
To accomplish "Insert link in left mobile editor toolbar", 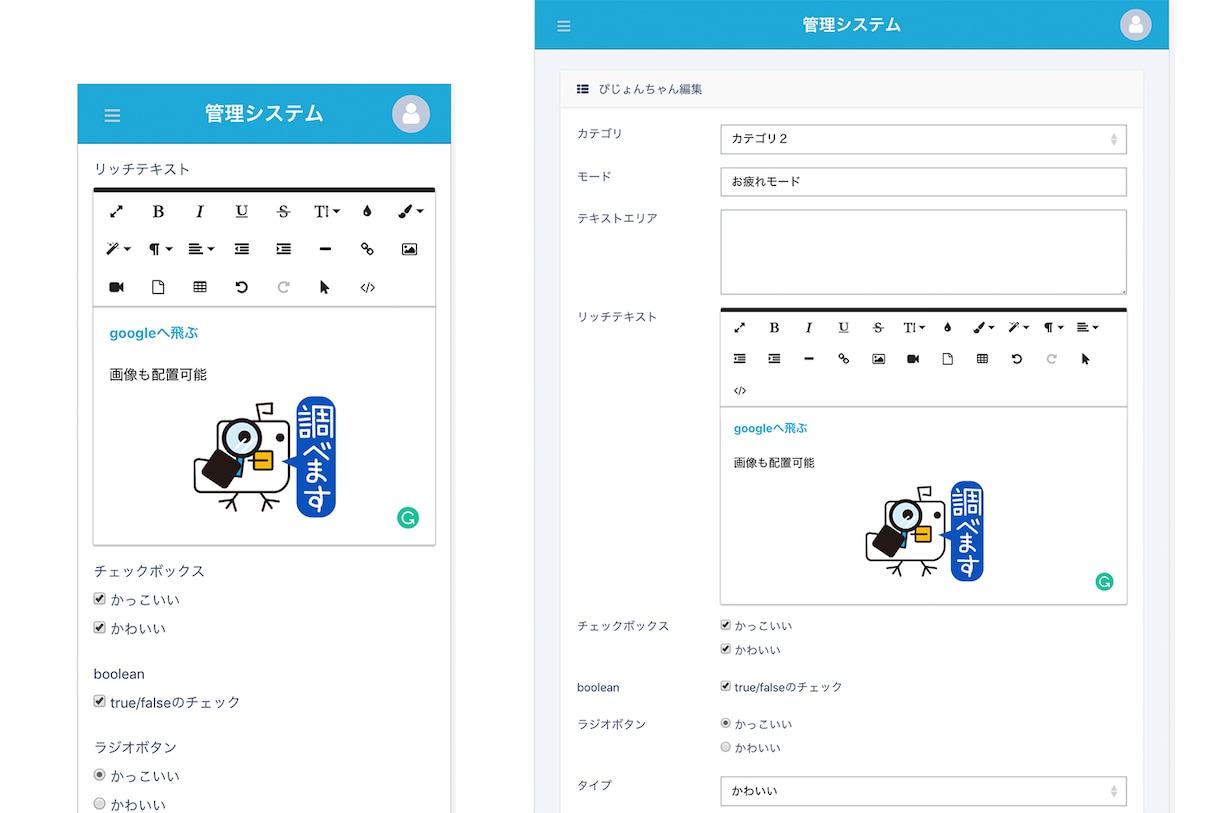I will (367, 249).
